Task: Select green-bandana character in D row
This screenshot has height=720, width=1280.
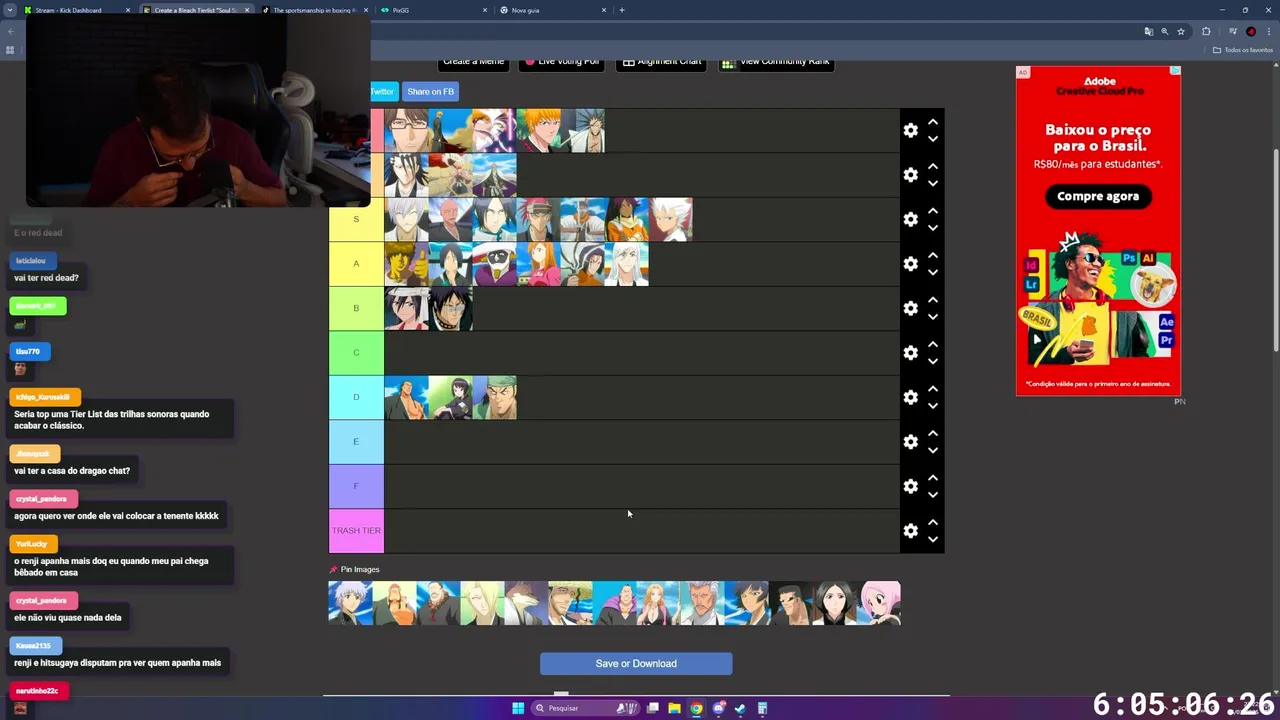Action: click(494, 397)
